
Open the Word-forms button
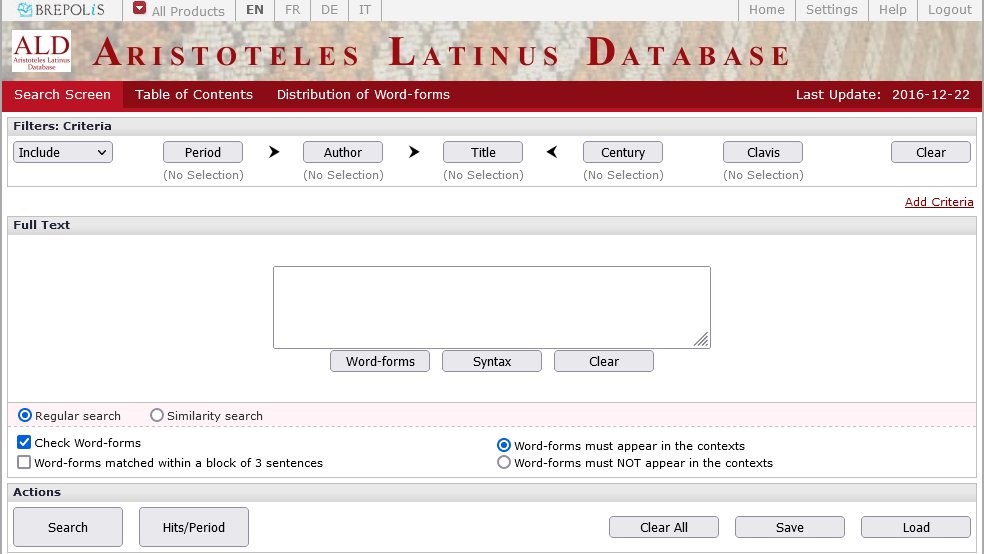point(380,361)
